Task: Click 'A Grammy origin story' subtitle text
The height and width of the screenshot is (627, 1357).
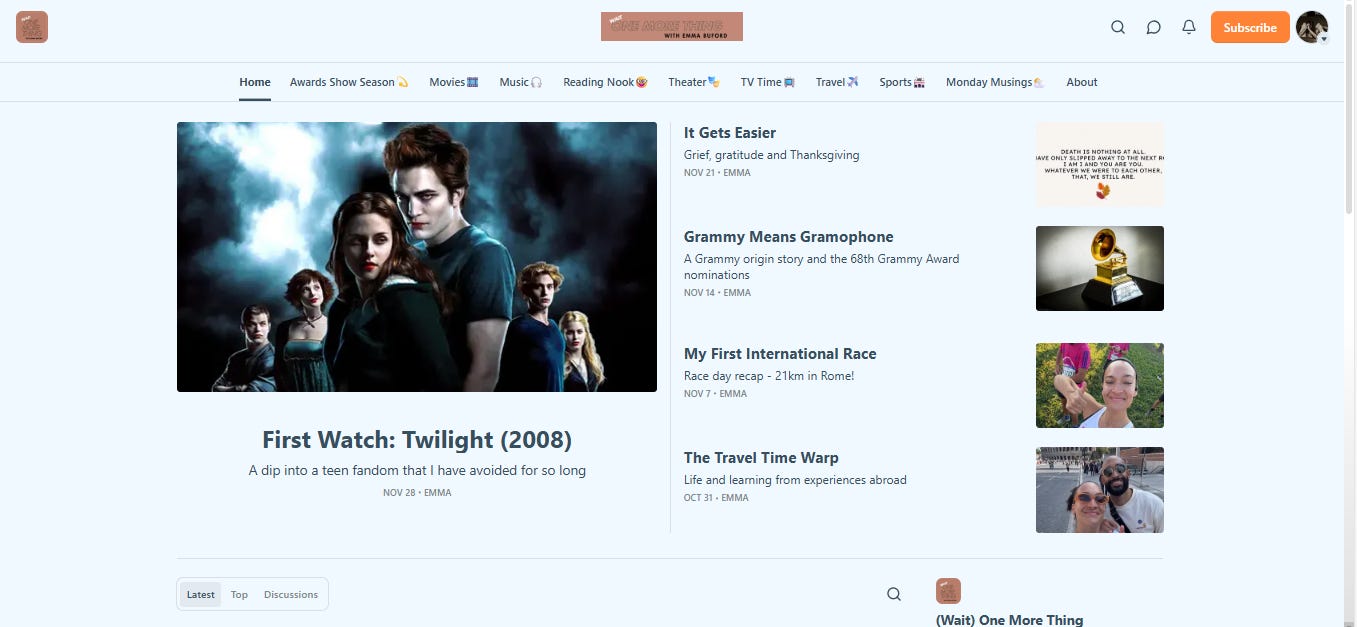Action: pyautogui.click(x=821, y=267)
